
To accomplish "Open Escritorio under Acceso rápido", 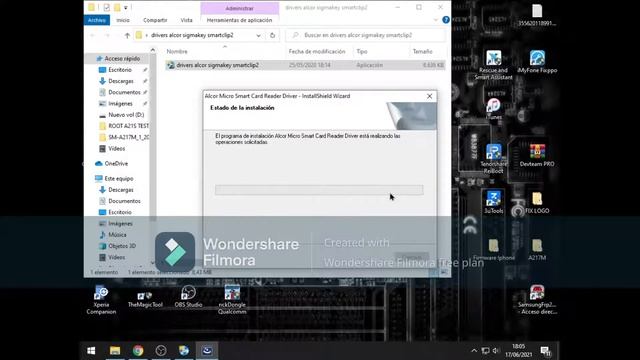I will click(120, 70).
